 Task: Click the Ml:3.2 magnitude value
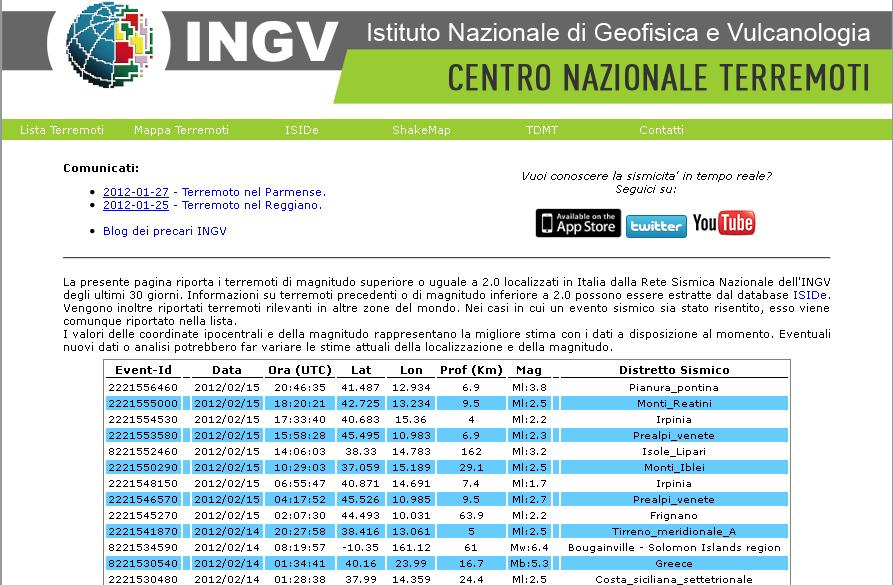(x=529, y=451)
